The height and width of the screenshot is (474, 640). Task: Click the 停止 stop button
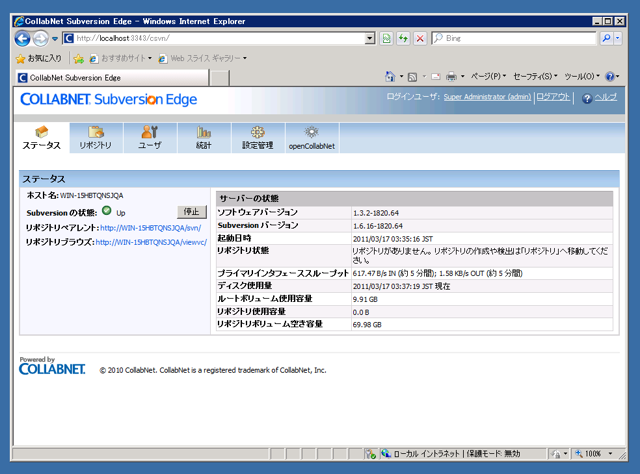[x=192, y=211]
